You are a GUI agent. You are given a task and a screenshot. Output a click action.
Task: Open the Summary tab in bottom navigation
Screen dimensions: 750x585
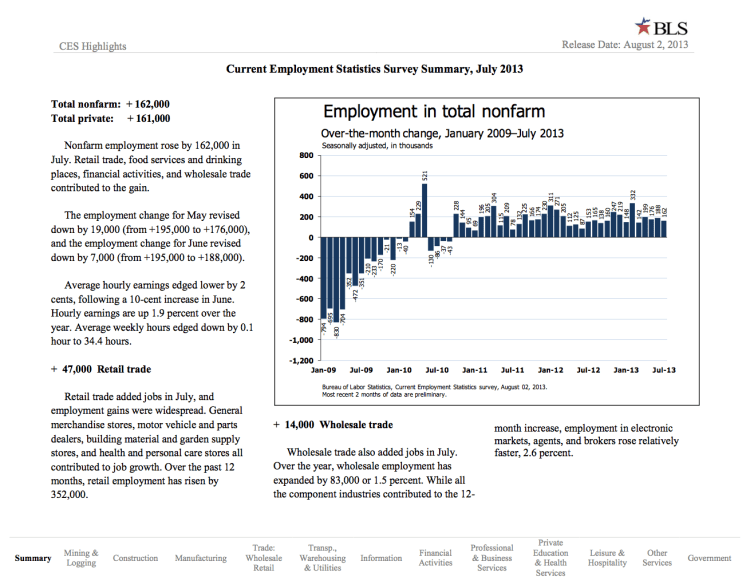[x=33, y=558]
